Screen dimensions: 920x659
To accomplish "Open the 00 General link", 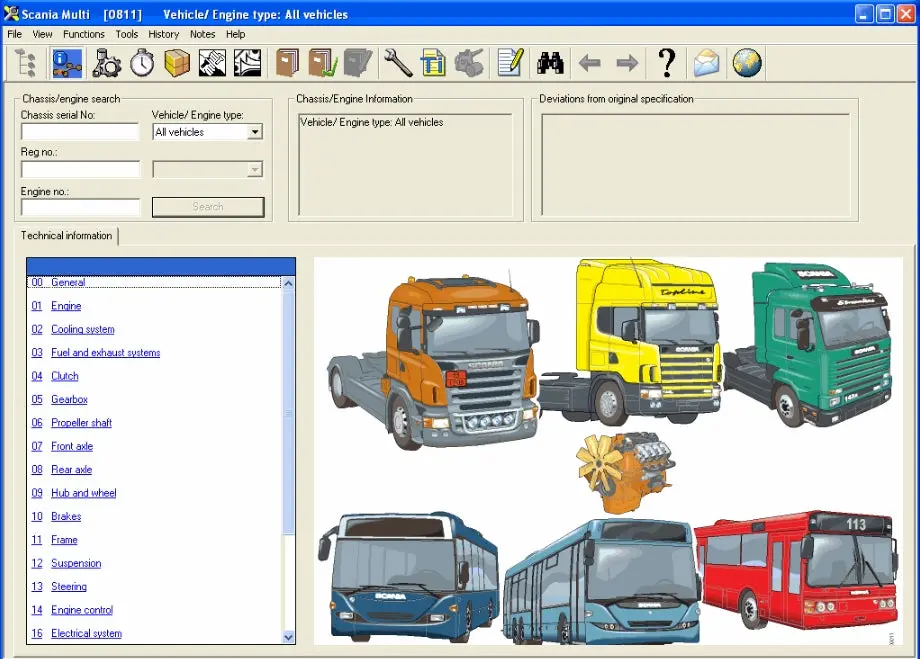I will coord(58,282).
